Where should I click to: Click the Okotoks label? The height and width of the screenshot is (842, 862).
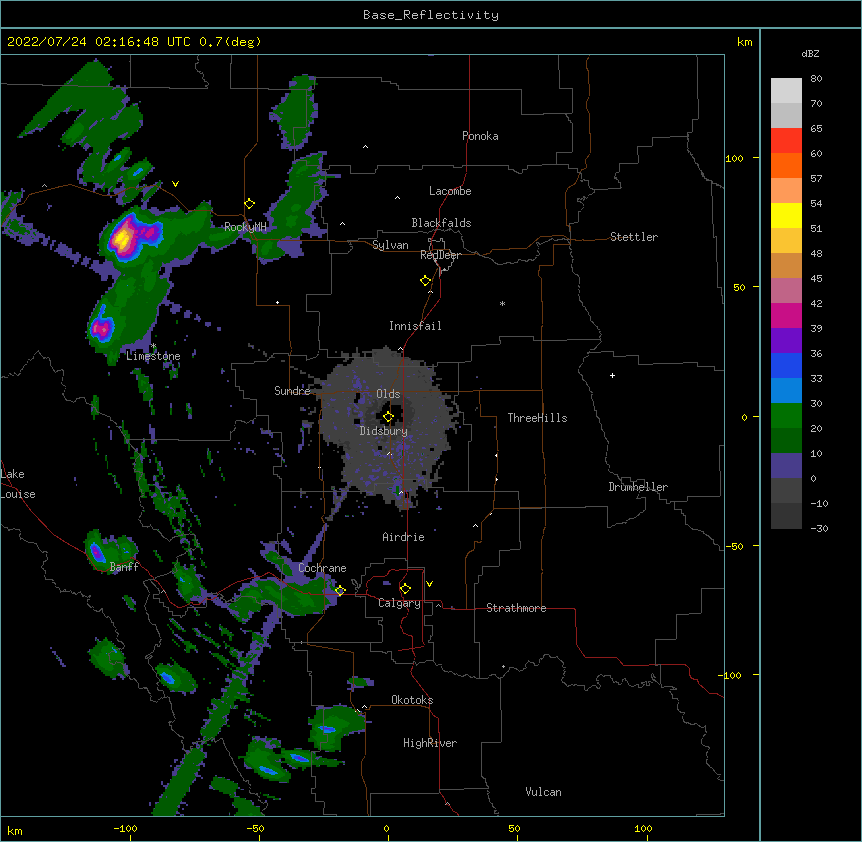[x=412, y=700]
